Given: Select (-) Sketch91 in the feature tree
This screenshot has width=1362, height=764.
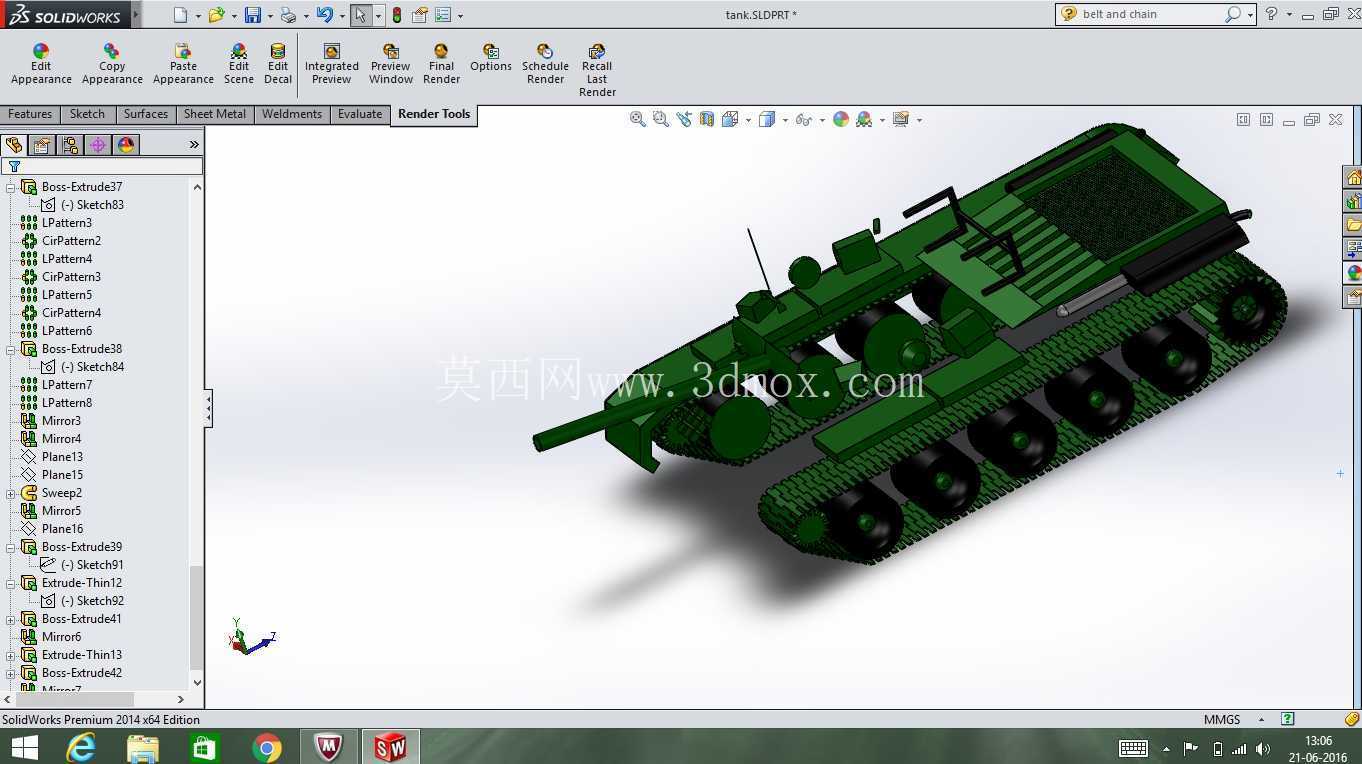Looking at the screenshot, I should pyautogui.click(x=92, y=565).
